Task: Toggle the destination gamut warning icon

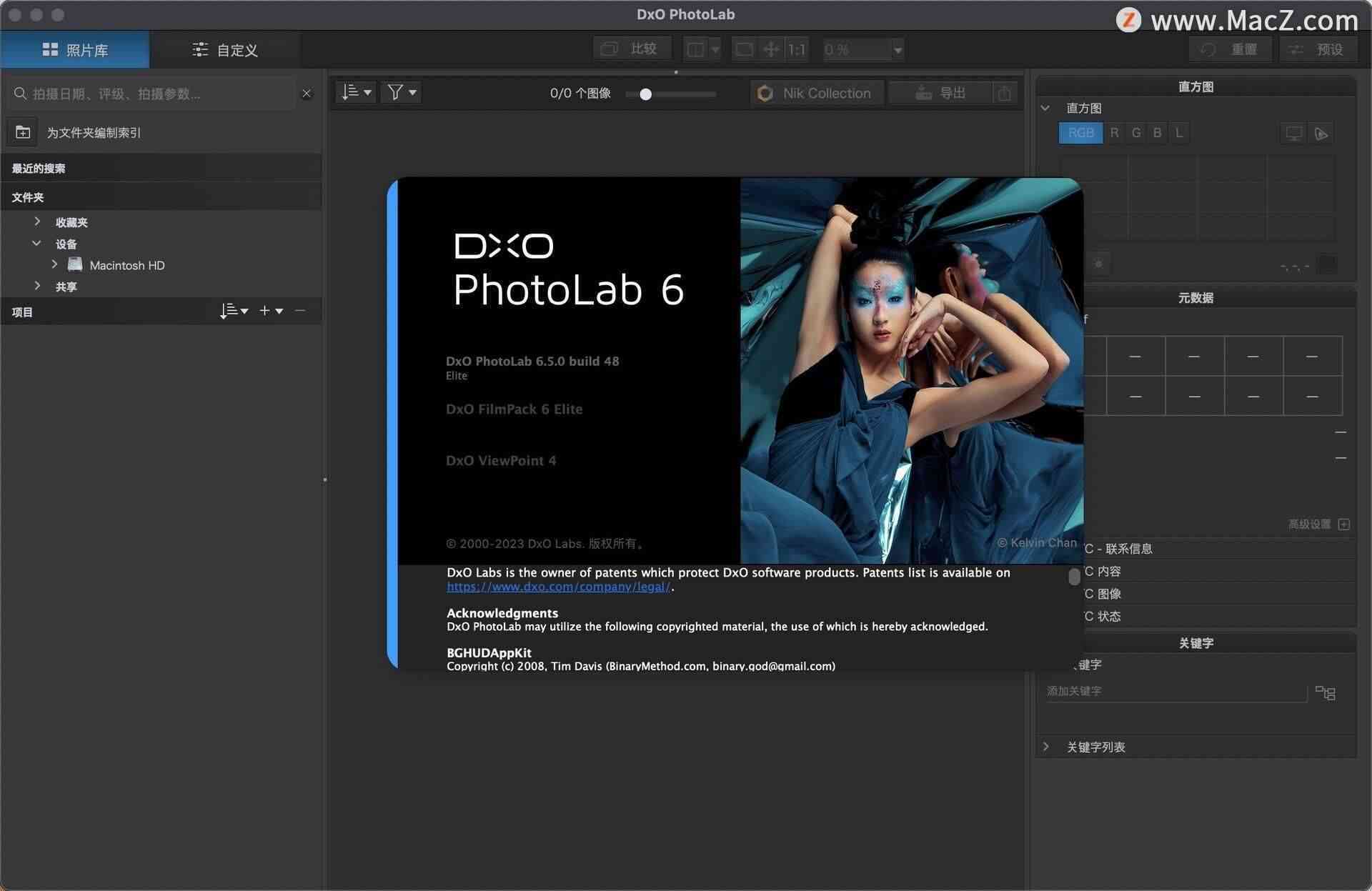Action: [1321, 134]
